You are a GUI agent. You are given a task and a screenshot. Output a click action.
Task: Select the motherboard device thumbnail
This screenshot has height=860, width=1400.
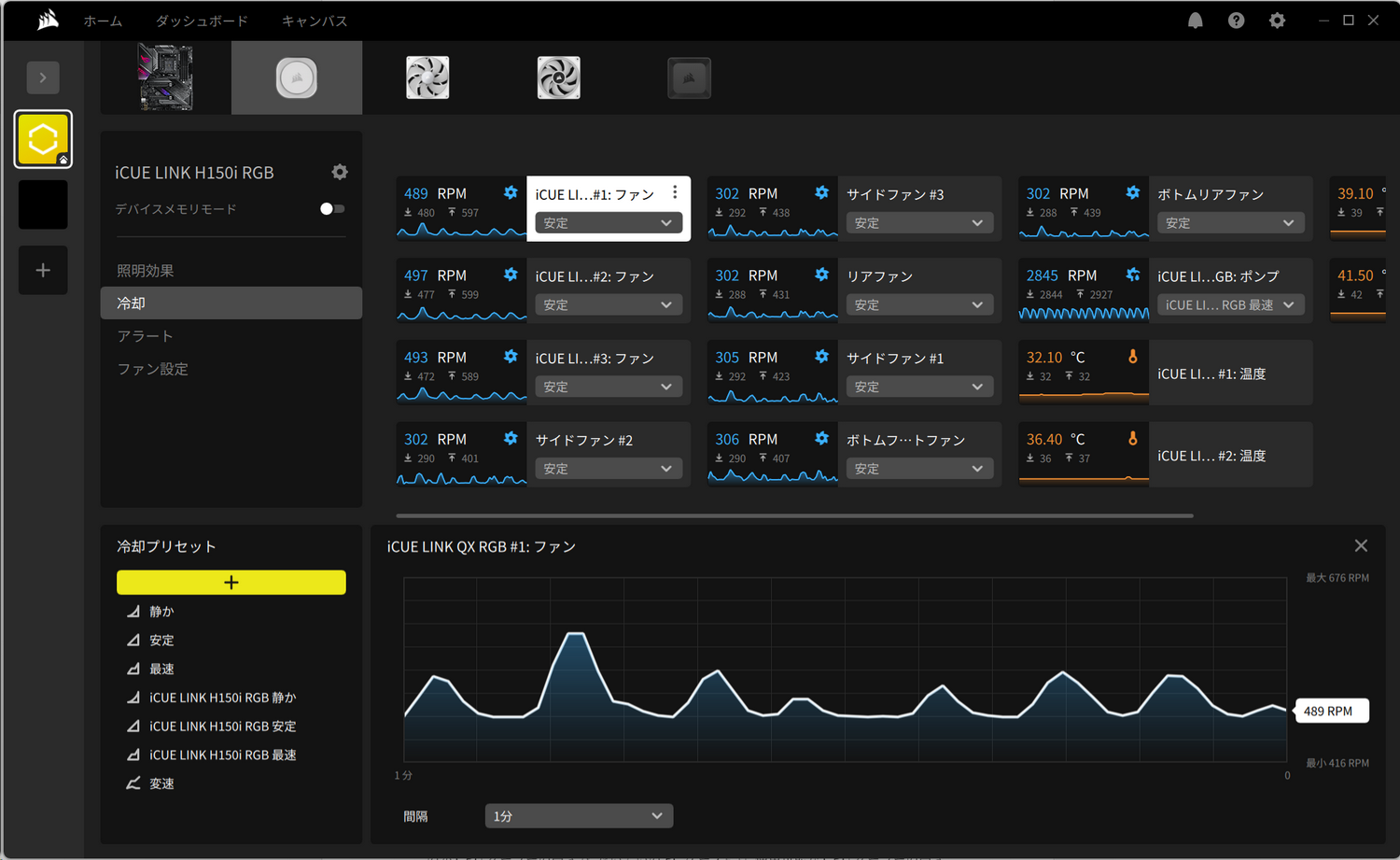pos(164,78)
